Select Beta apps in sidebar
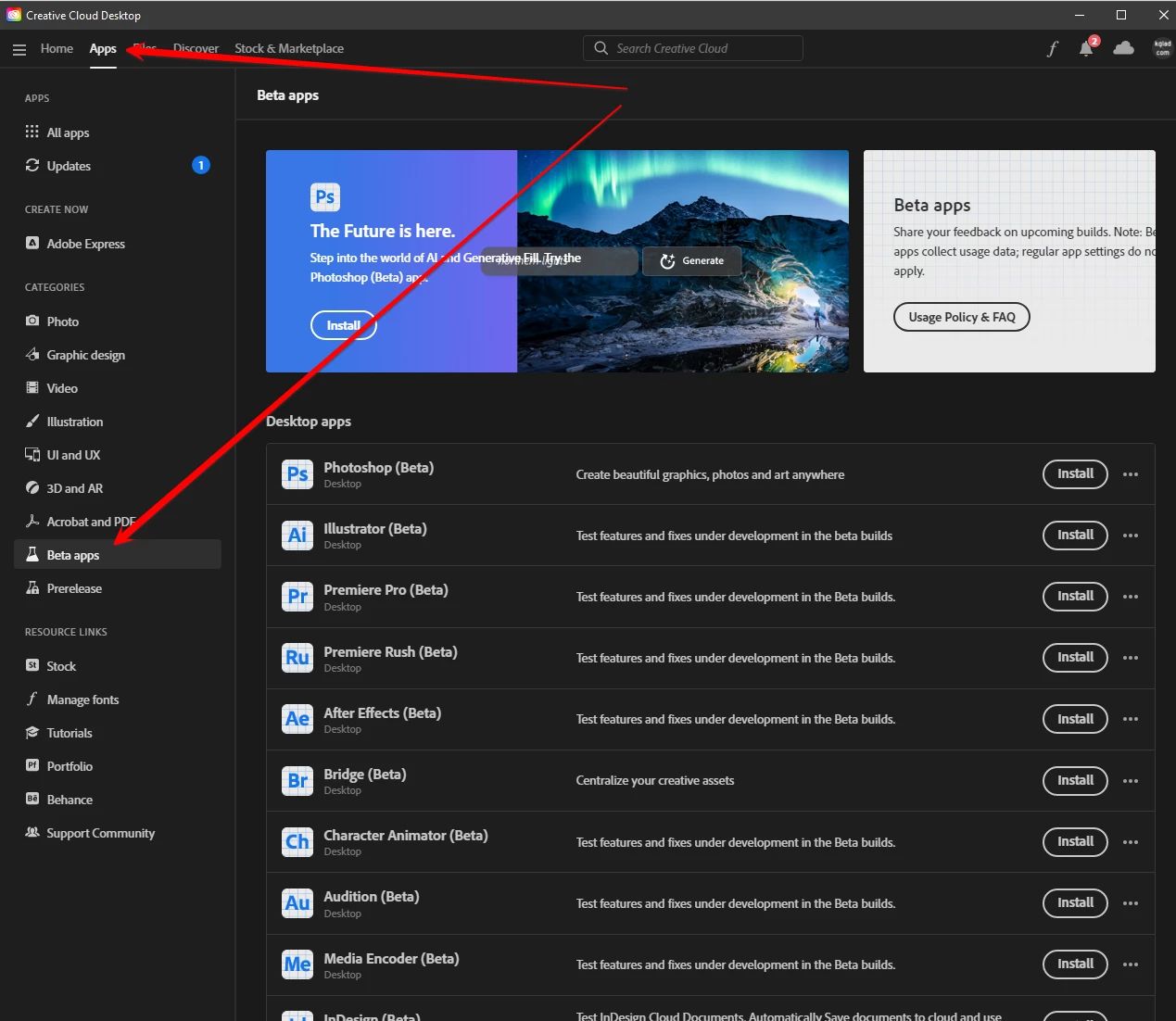 pos(118,555)
